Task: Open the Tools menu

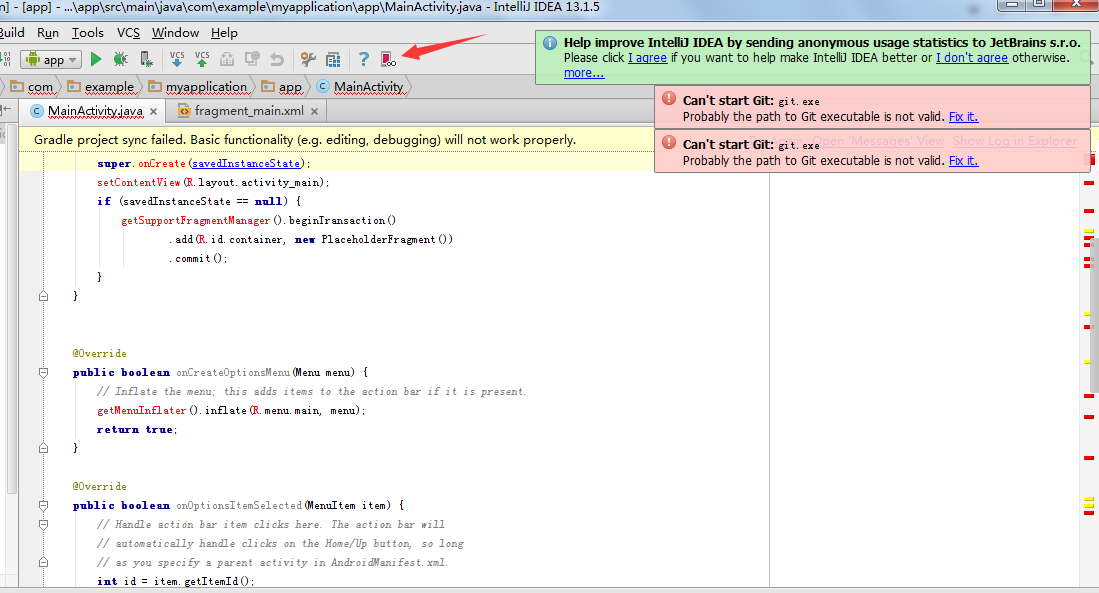Action: (x=87, y=33)
